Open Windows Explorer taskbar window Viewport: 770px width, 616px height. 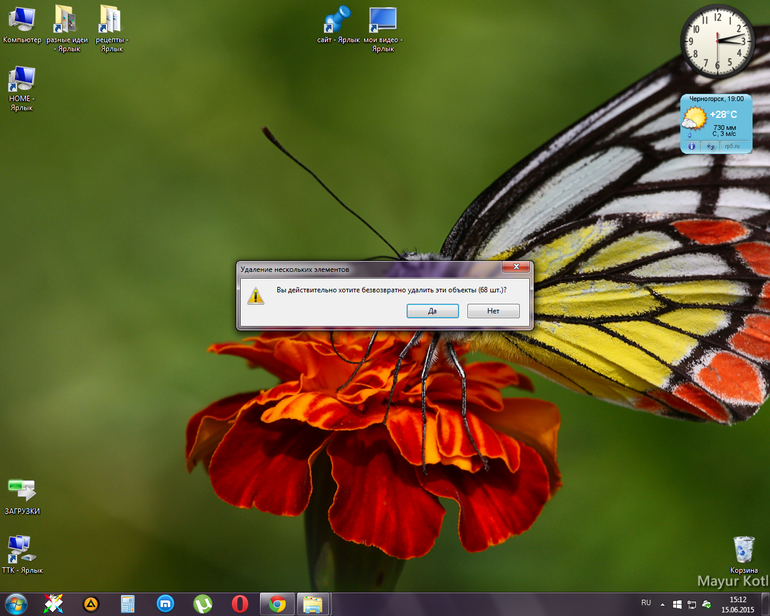[313, 604]
